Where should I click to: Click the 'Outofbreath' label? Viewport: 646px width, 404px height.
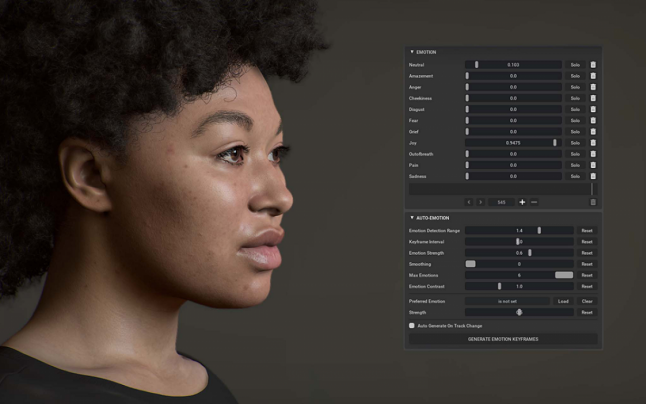421,154
